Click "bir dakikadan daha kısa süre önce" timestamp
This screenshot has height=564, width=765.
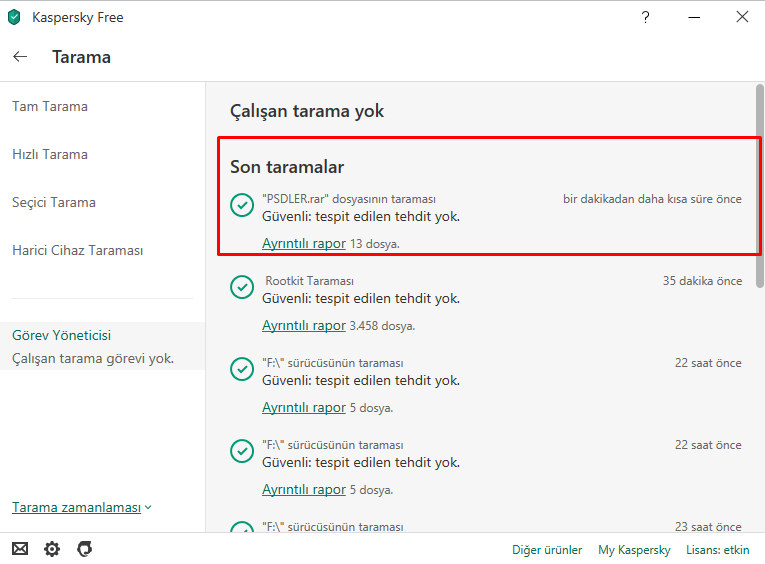(x=652, y=199)
